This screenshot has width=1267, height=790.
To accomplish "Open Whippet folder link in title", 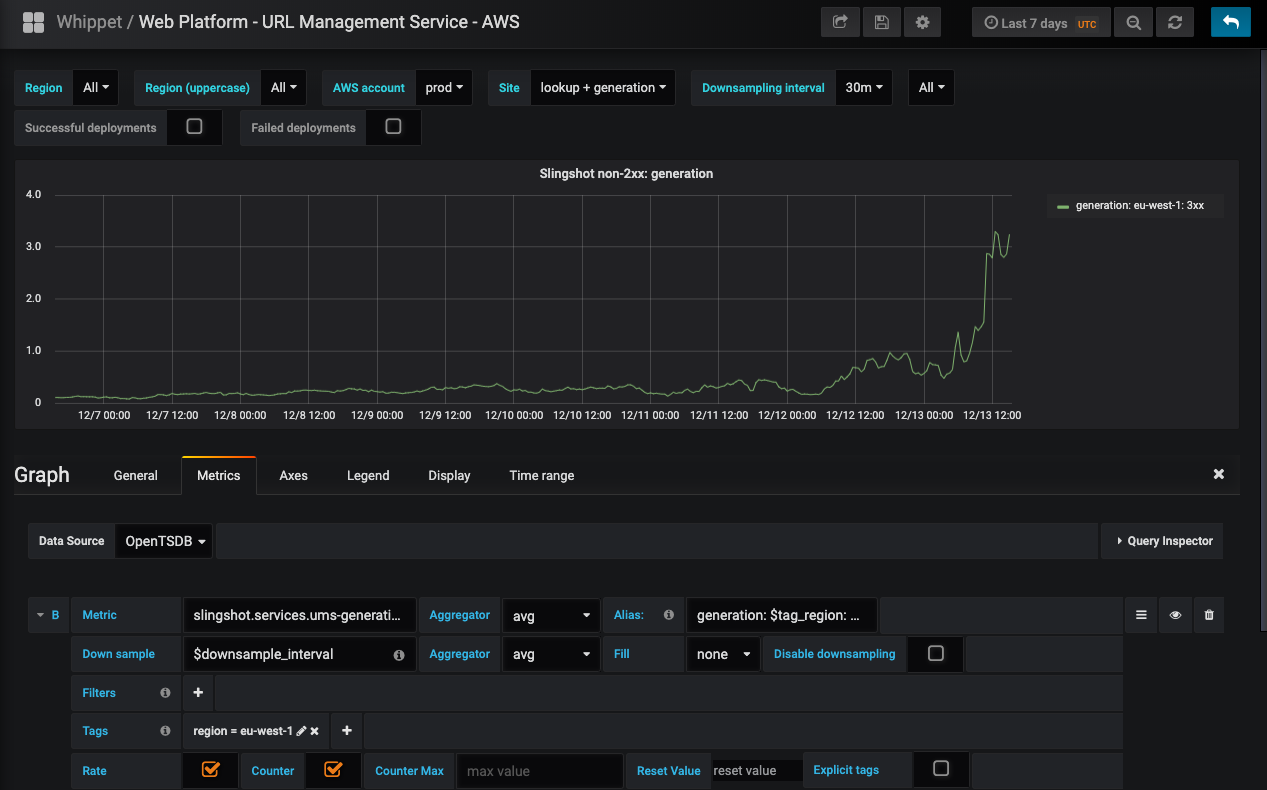I will [x=88, y=21].
